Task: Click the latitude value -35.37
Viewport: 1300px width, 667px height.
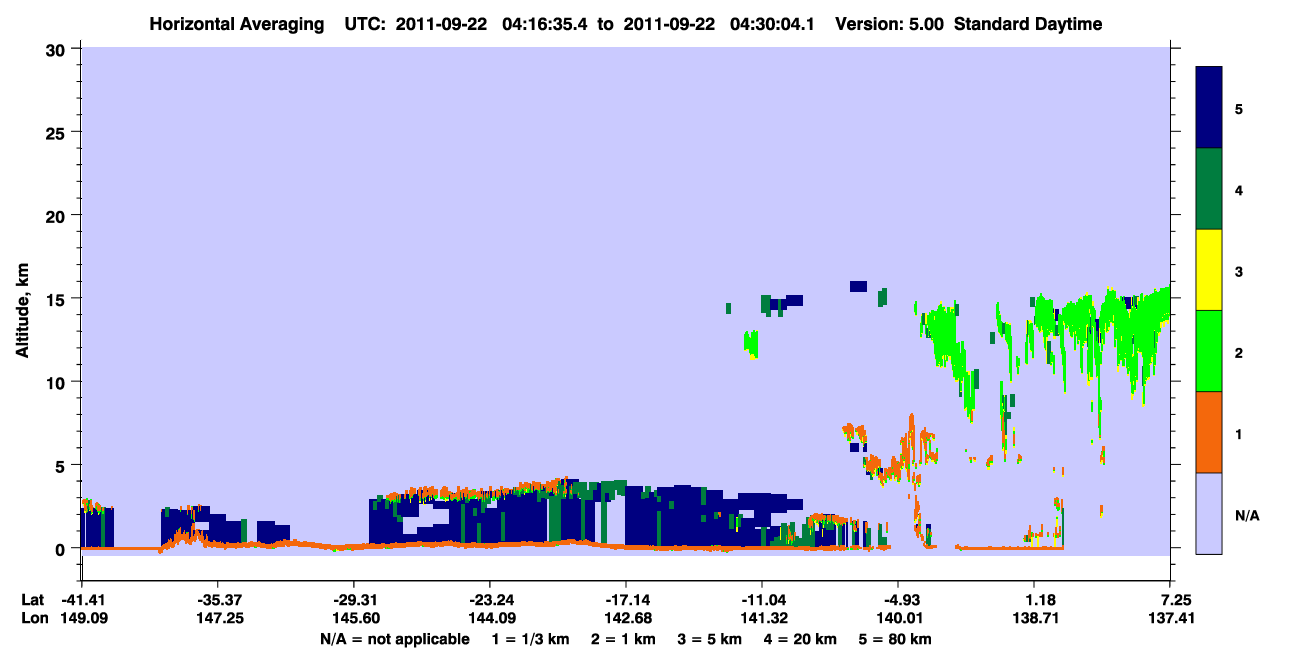Action: click(217, 600)
